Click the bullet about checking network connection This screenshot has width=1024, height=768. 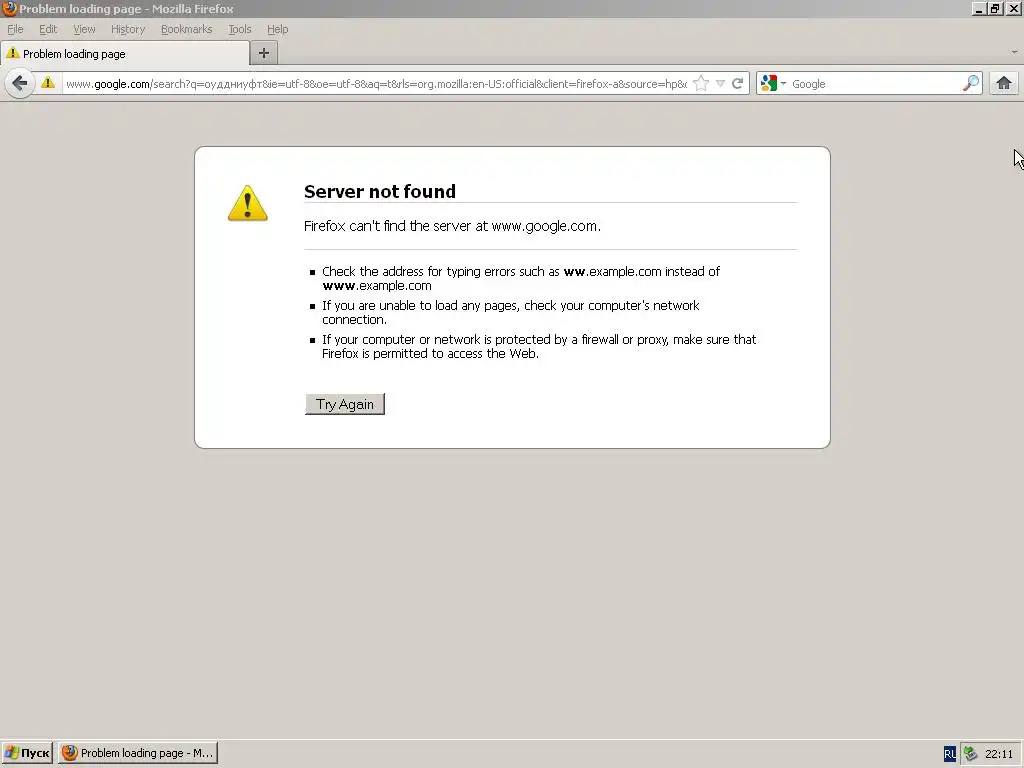[511, 312]
